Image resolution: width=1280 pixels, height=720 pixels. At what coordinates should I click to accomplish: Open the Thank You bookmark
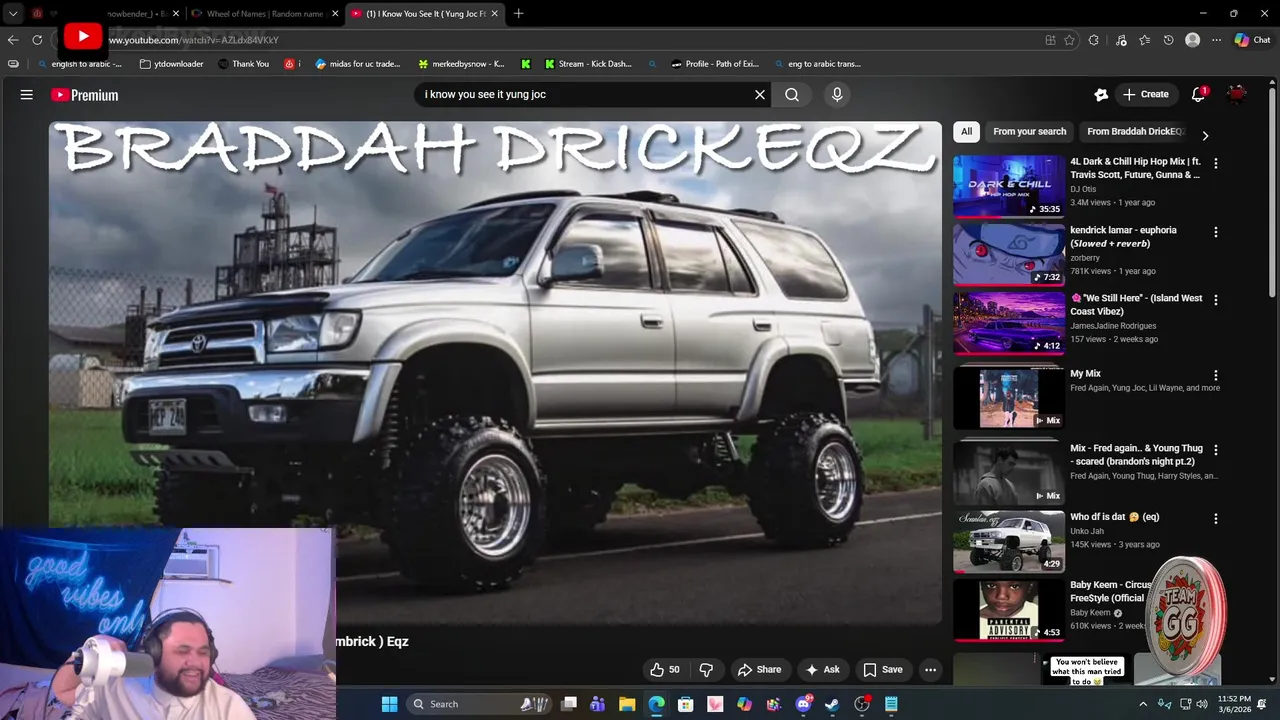243,64
